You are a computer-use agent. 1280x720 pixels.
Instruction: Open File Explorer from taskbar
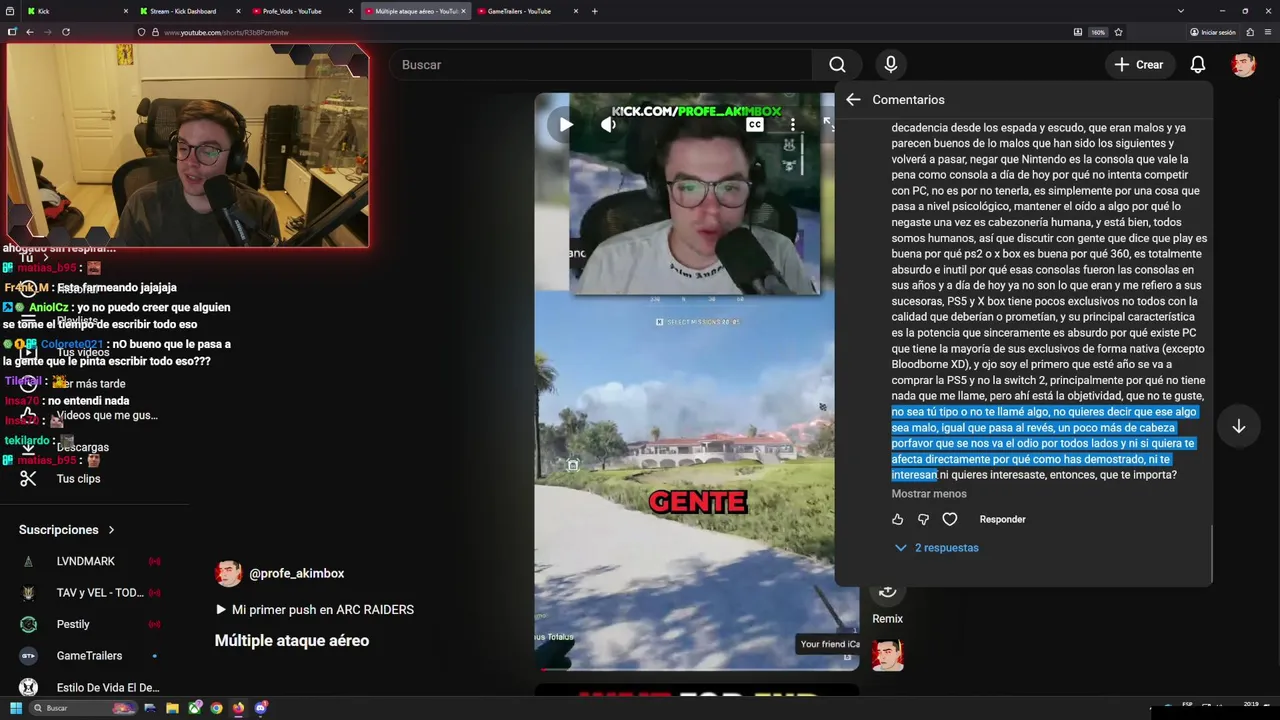click(x=172, y=708)
